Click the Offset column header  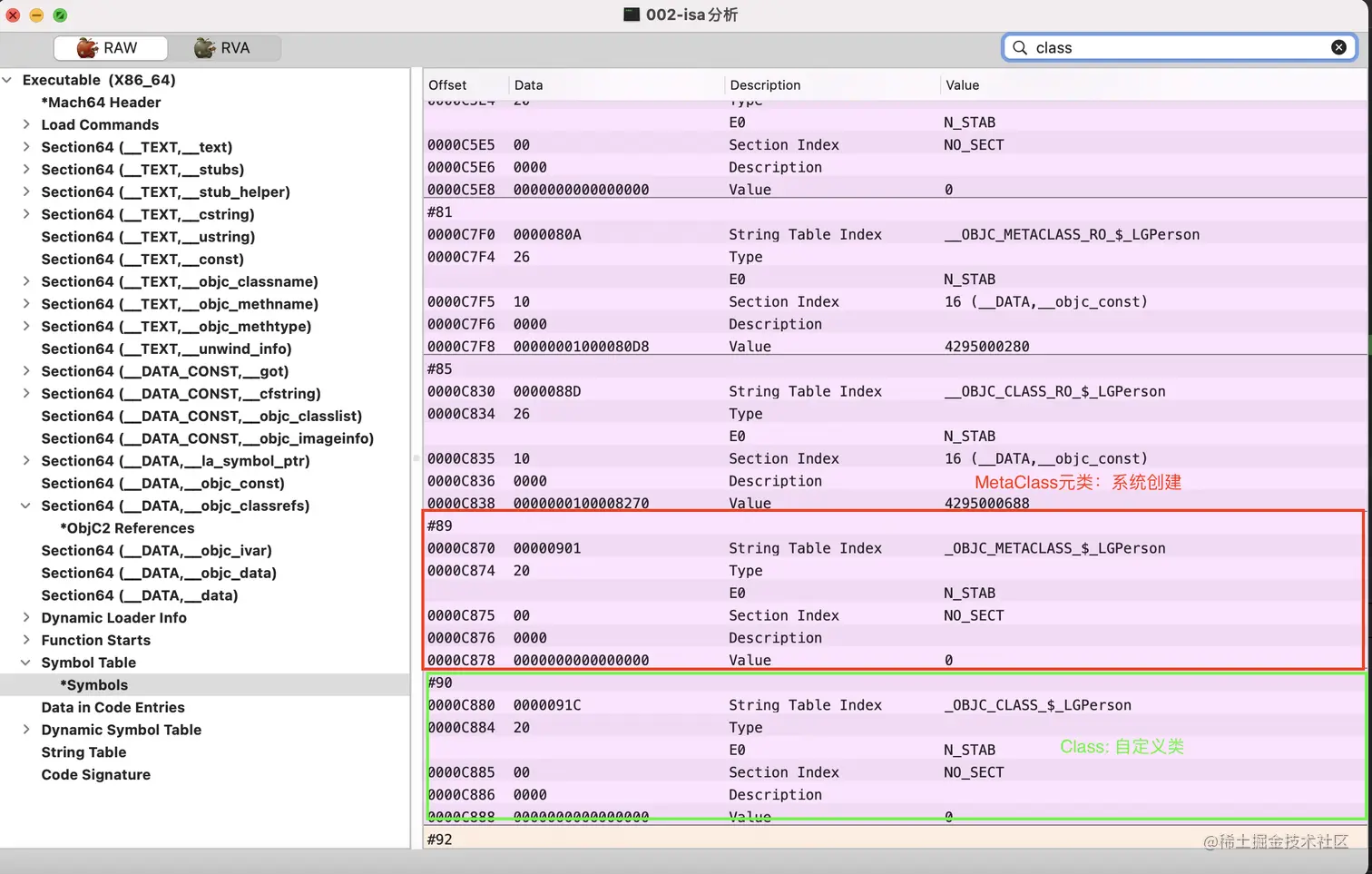pyautogui.click(x=447, y=85)
